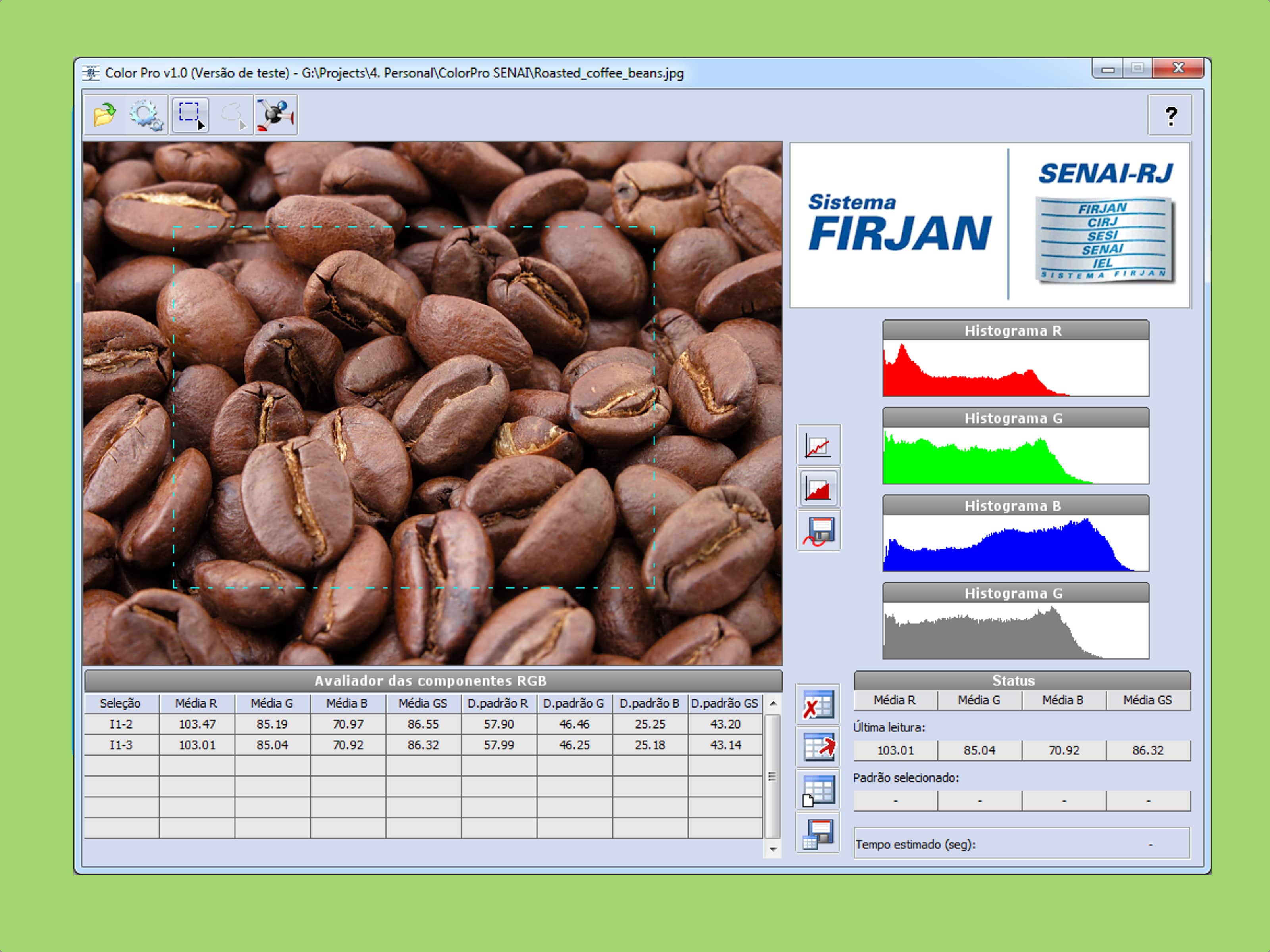Click the Média R column header in table

point(196,703)
